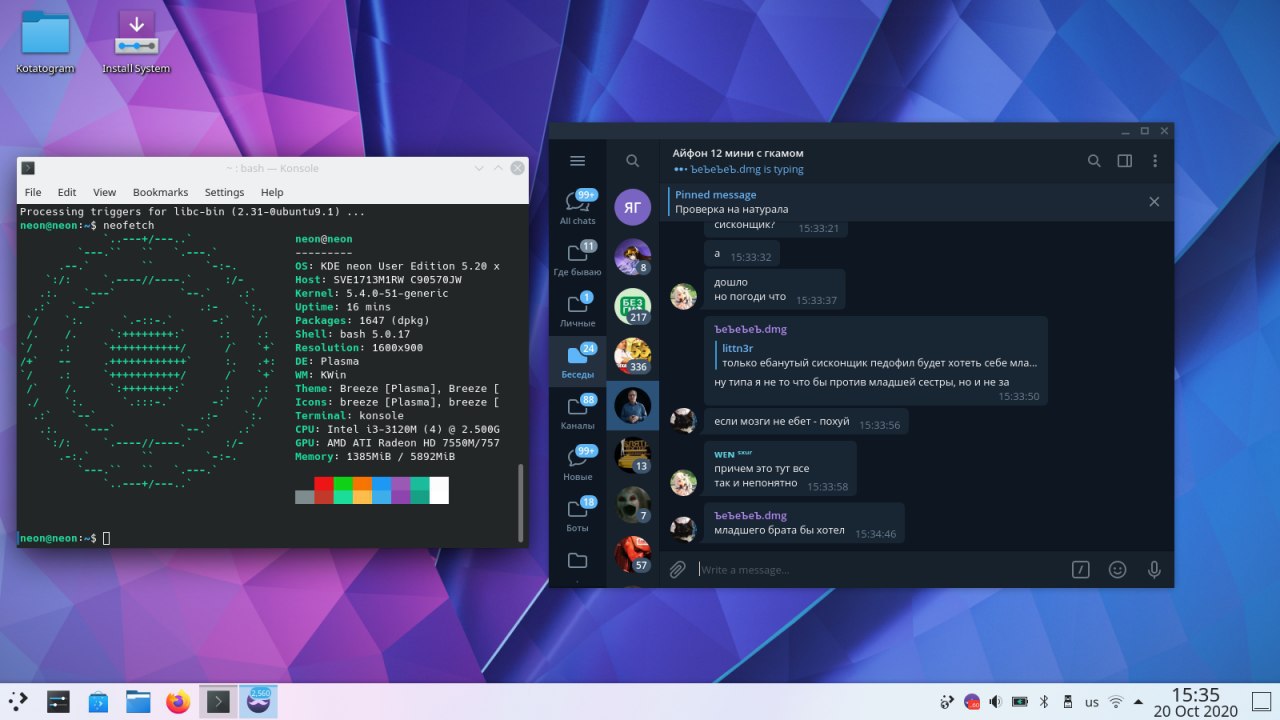Screen dimensions: 1280x720
Task: Select the All chats folder
Action: click(x=577, y=207)
